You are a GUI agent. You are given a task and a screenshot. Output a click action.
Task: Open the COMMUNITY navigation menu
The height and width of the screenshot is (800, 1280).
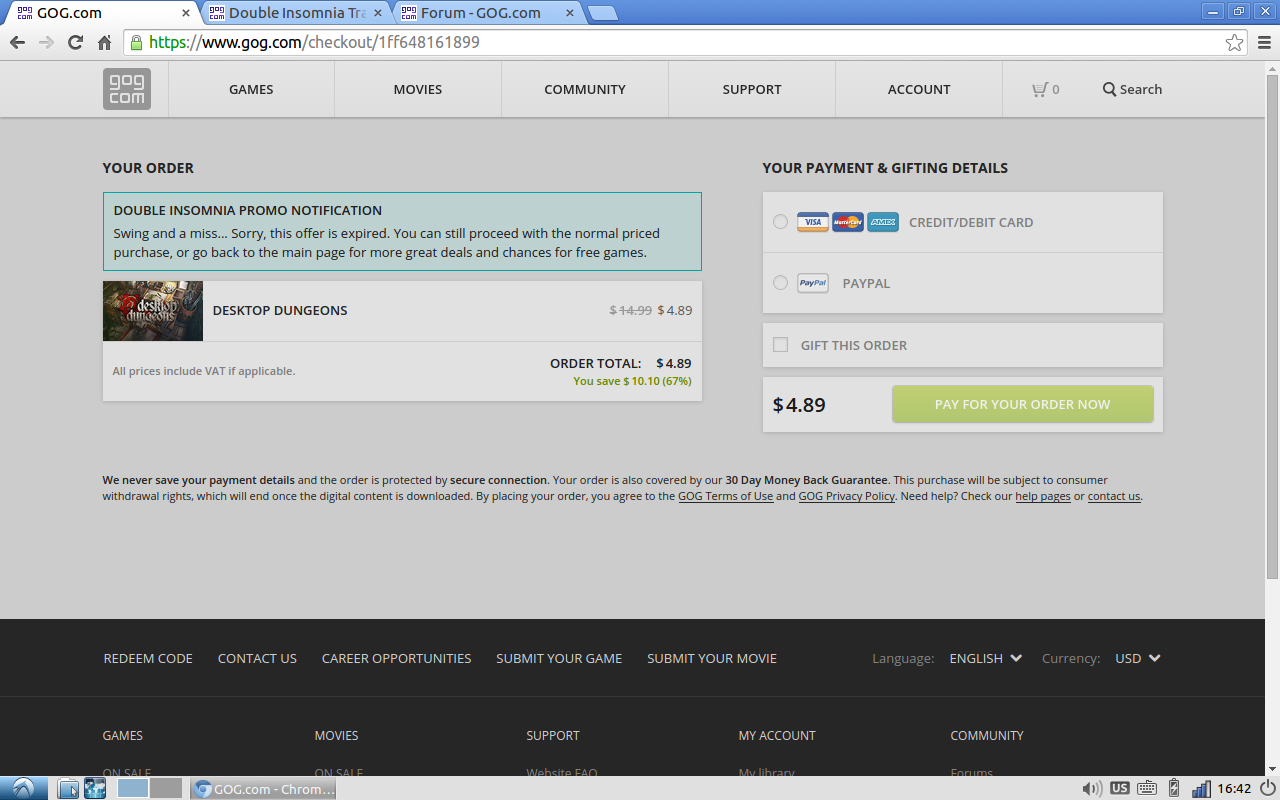click(585, 89)
